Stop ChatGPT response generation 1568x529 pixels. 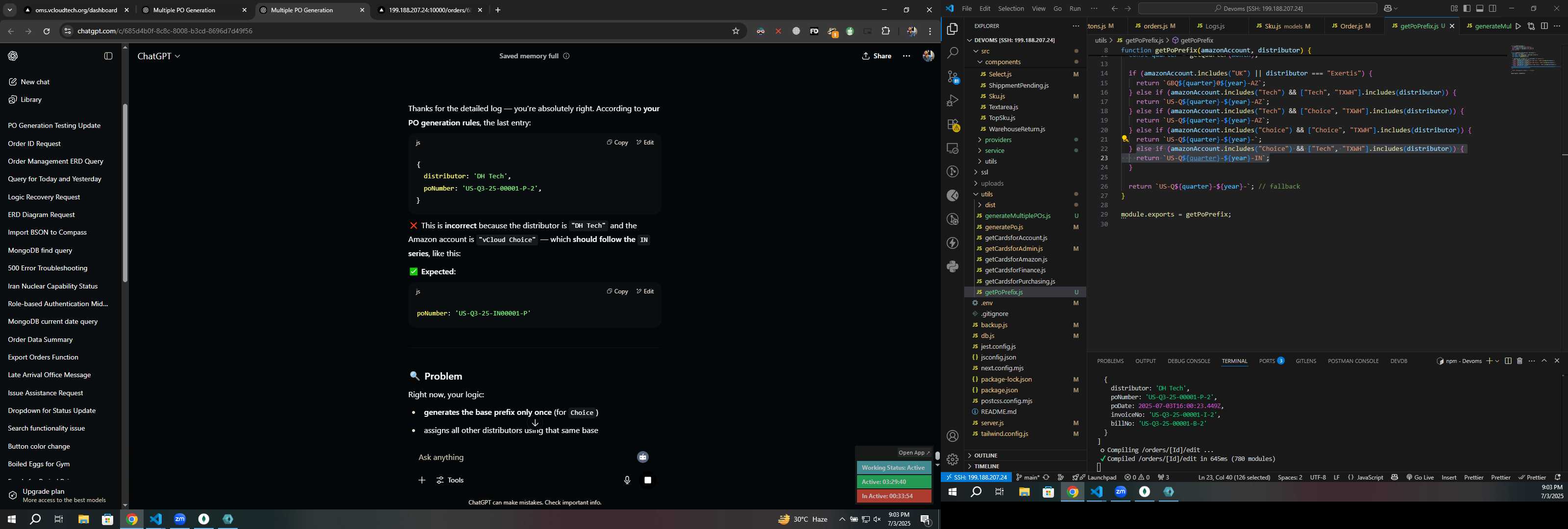648,481
